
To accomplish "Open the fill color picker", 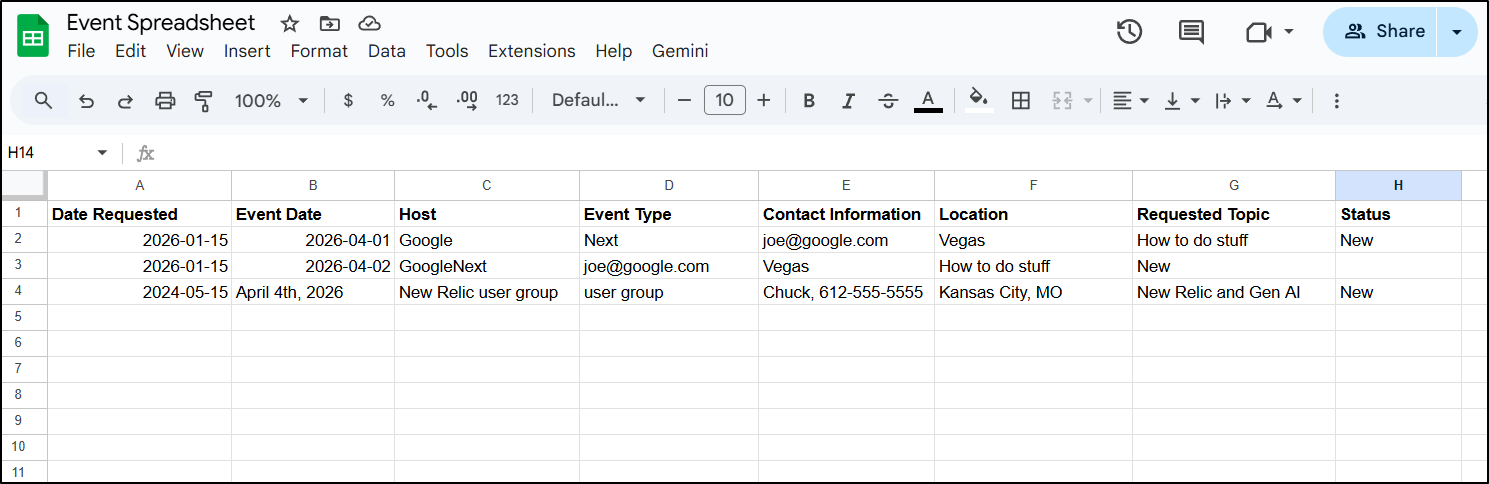I will pos(979,100).
